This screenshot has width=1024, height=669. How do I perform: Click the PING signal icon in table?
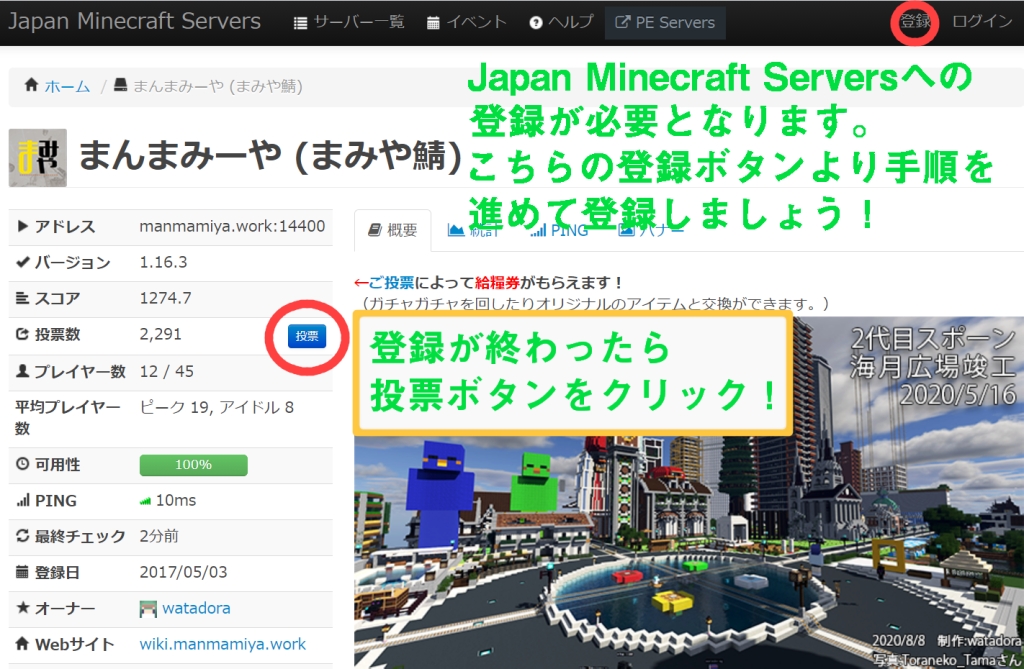click(x=23, y=500)
